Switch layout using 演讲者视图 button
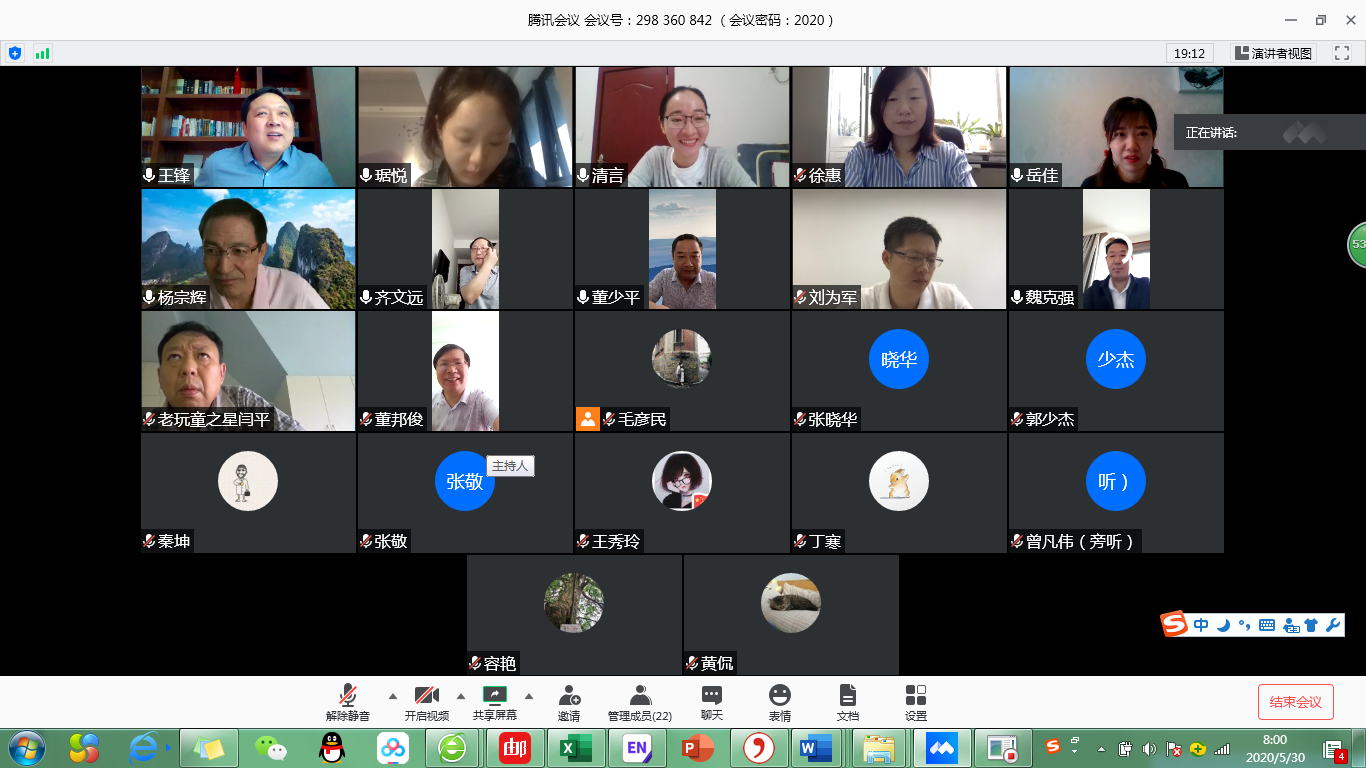The width and height of the screenshot is (1366, 768). [1273, 53]
